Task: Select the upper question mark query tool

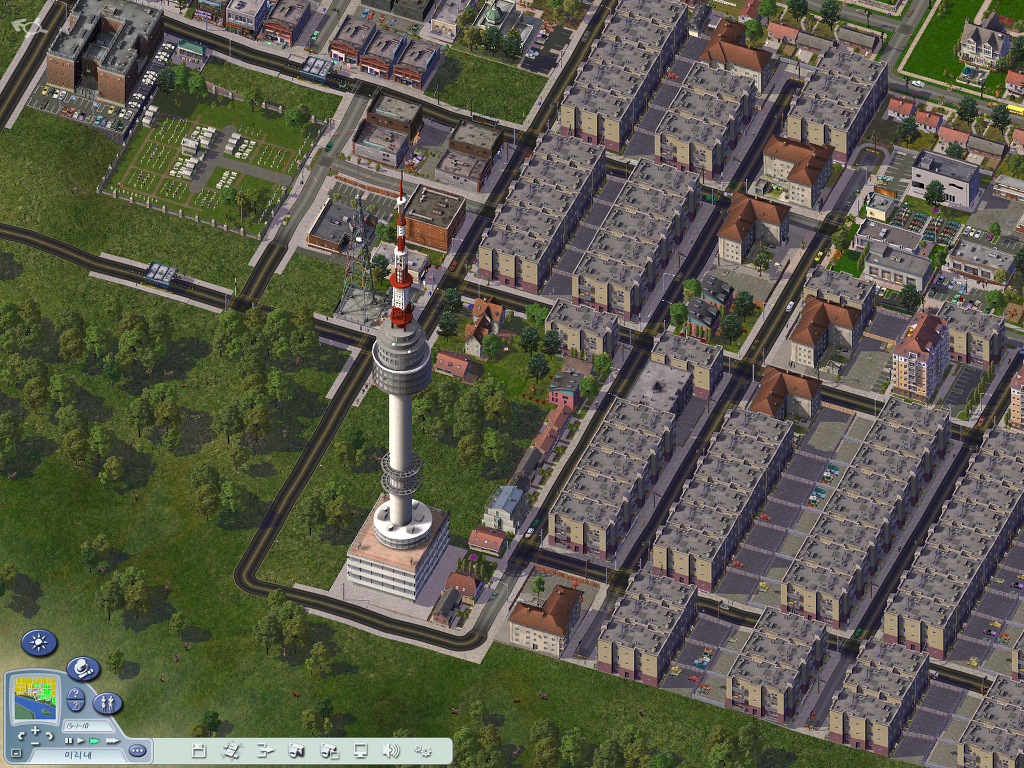Action: 76,694
